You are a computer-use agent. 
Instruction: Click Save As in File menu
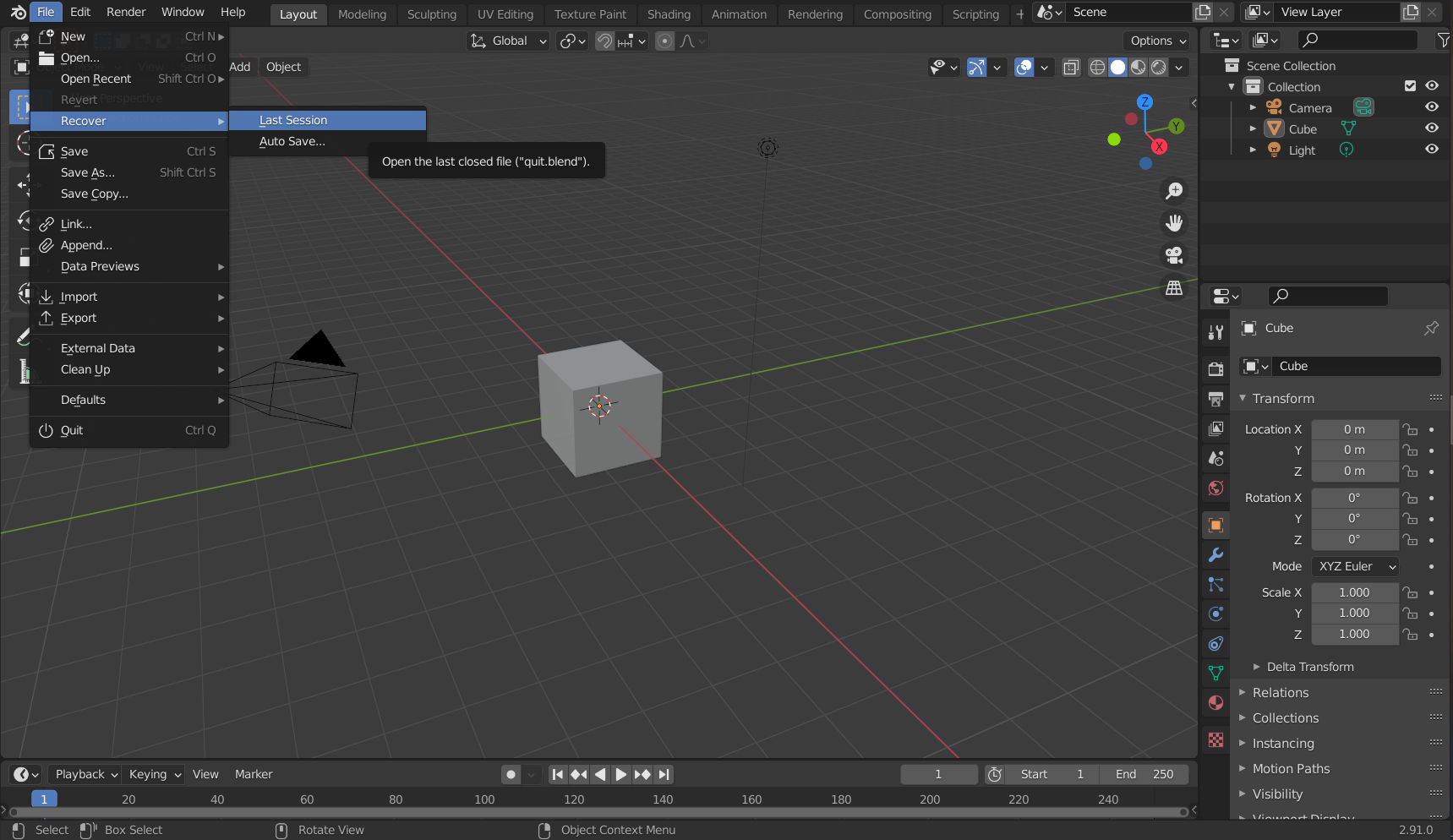point(88,172)
